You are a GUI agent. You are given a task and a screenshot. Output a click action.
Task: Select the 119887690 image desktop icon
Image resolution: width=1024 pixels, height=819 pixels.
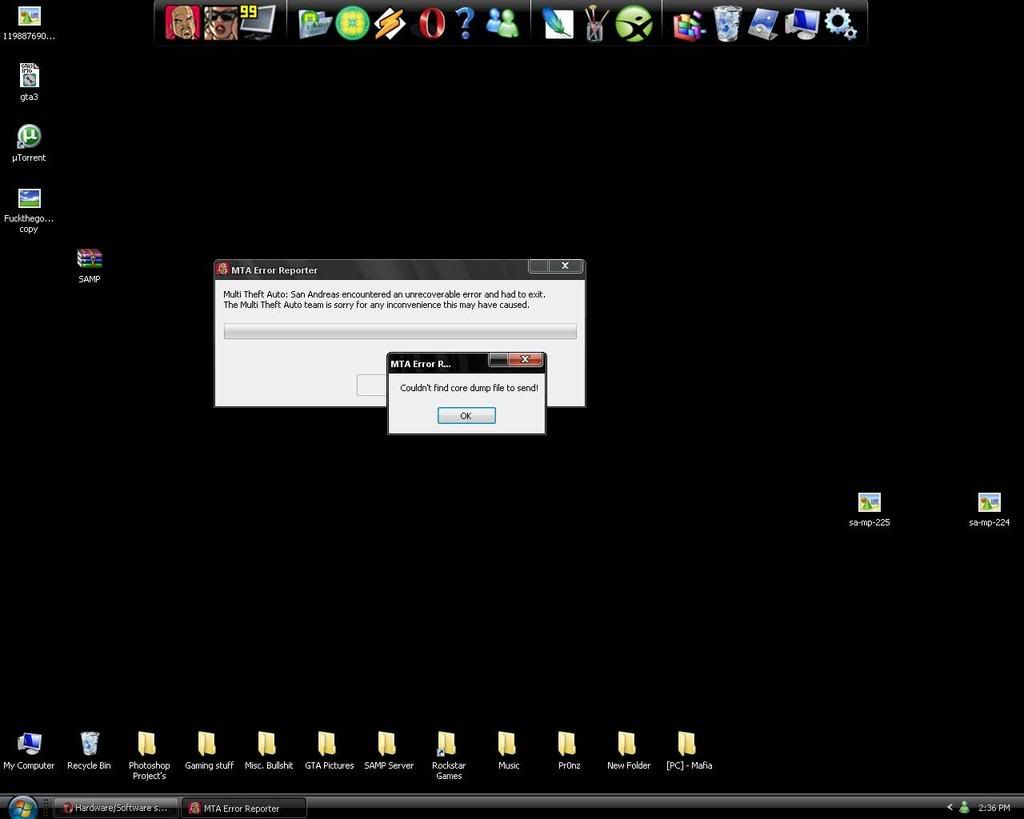[x=29, y=22]
